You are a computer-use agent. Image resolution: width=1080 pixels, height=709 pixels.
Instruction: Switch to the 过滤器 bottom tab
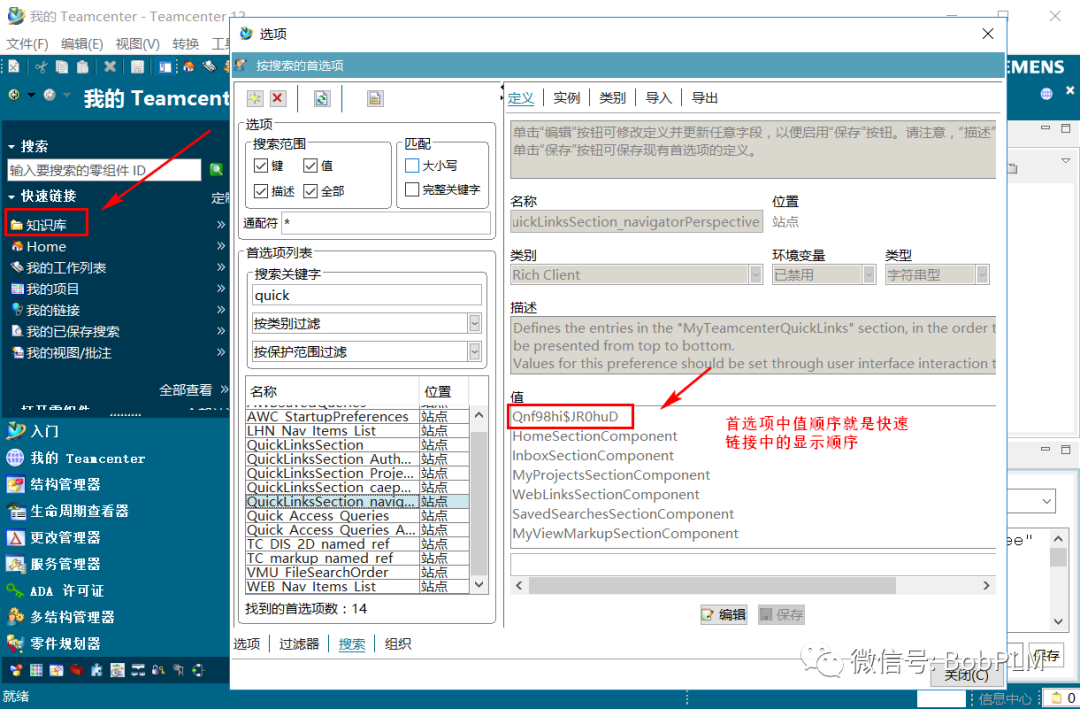point(299,644)
